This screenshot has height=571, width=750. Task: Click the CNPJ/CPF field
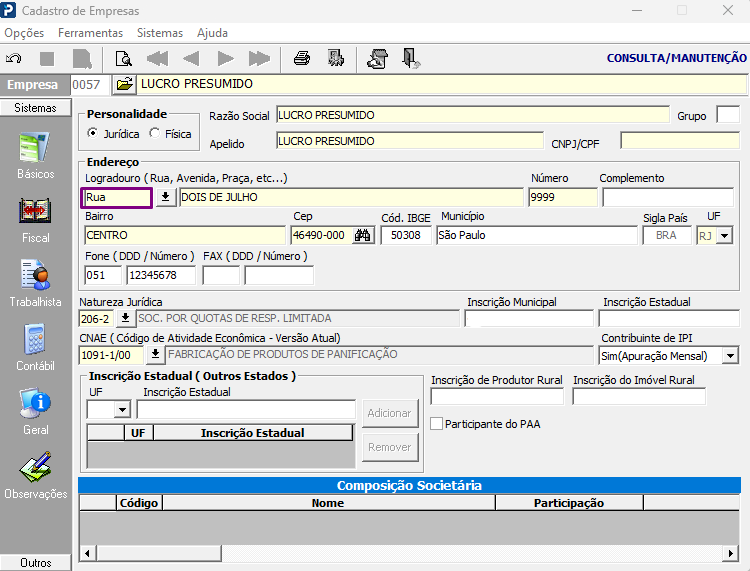click(680, 141)
